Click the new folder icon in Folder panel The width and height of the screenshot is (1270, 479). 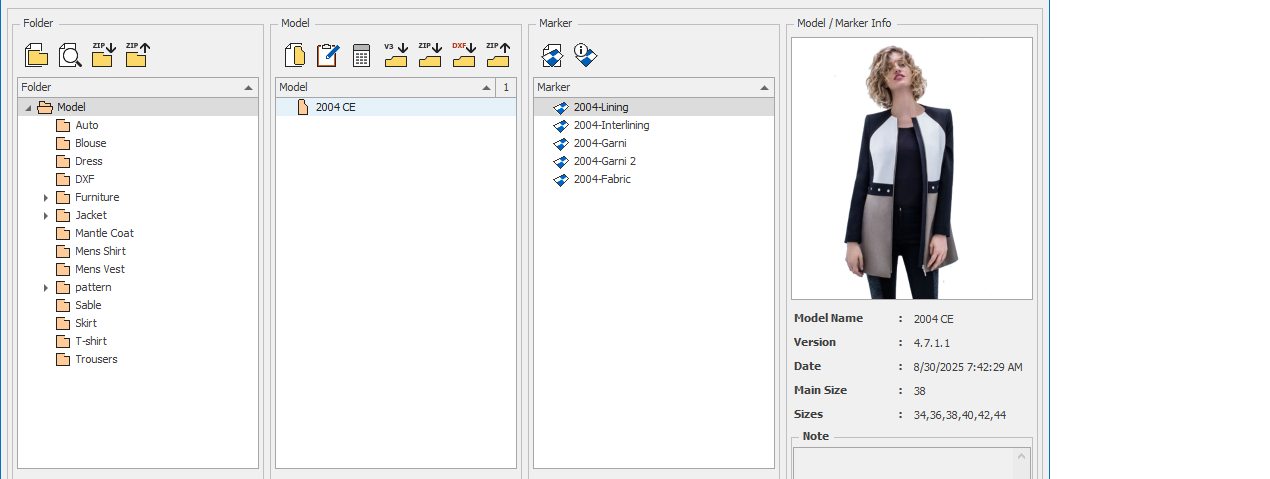point(37,55)
